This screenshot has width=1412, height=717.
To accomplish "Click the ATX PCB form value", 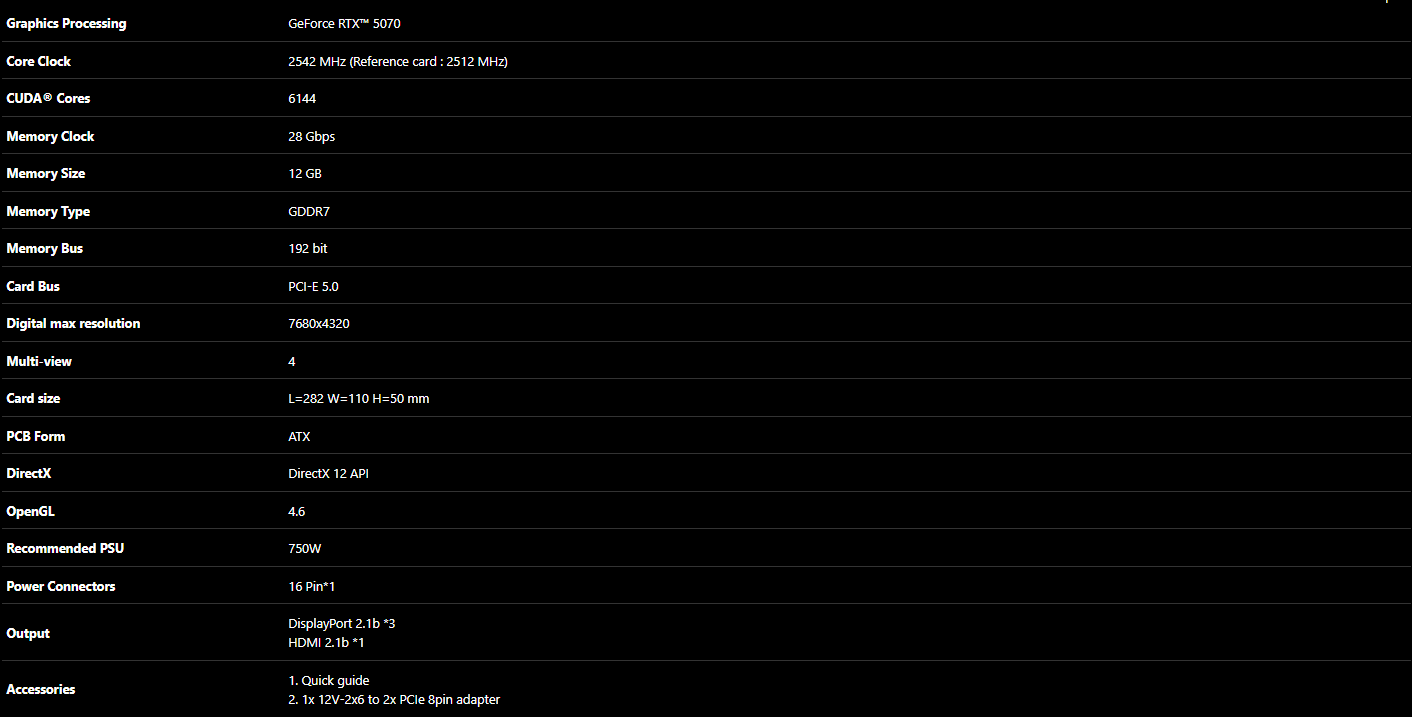I will pos(299,436).
